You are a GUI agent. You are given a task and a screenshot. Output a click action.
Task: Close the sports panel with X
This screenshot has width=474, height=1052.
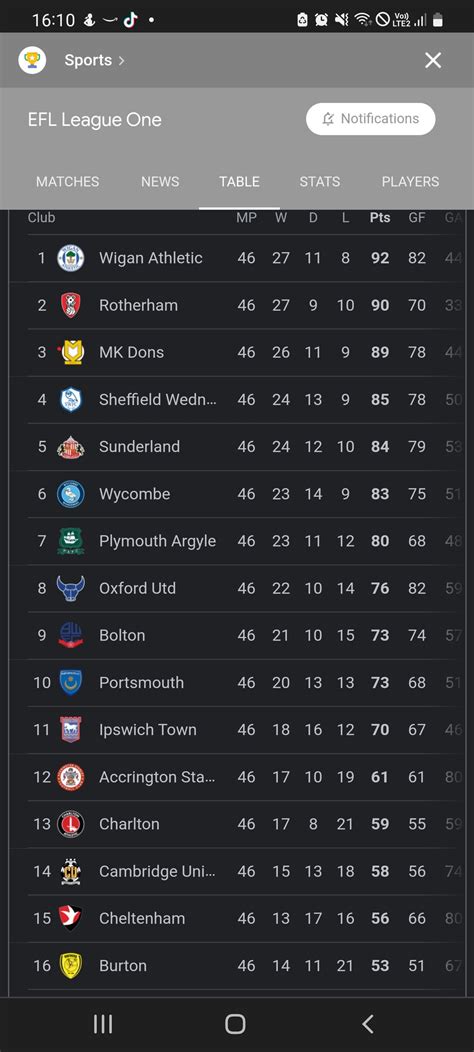pyautogui.click(x=433, y=60)
